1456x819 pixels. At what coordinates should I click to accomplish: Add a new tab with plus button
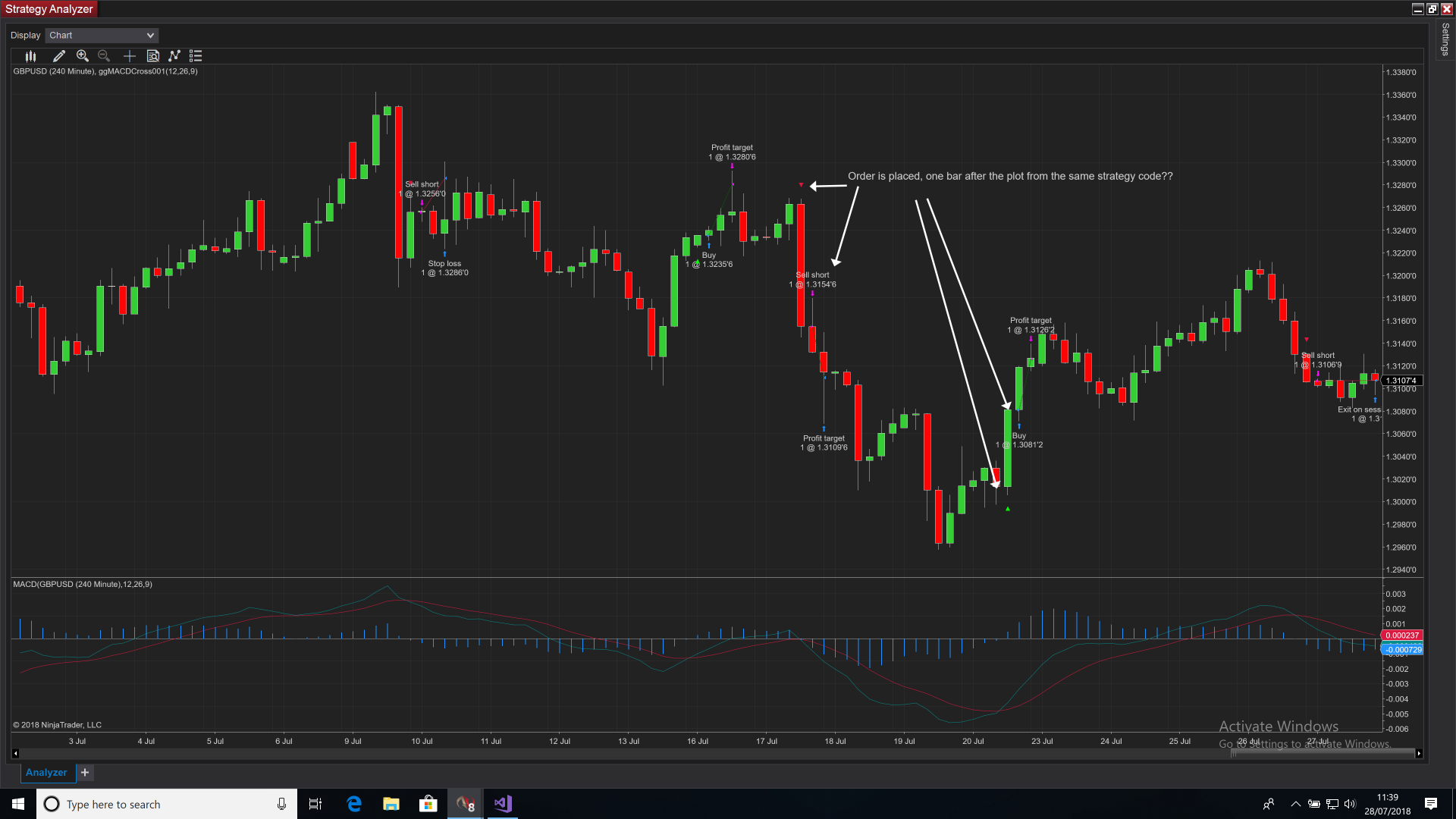(x=85, y=773)
